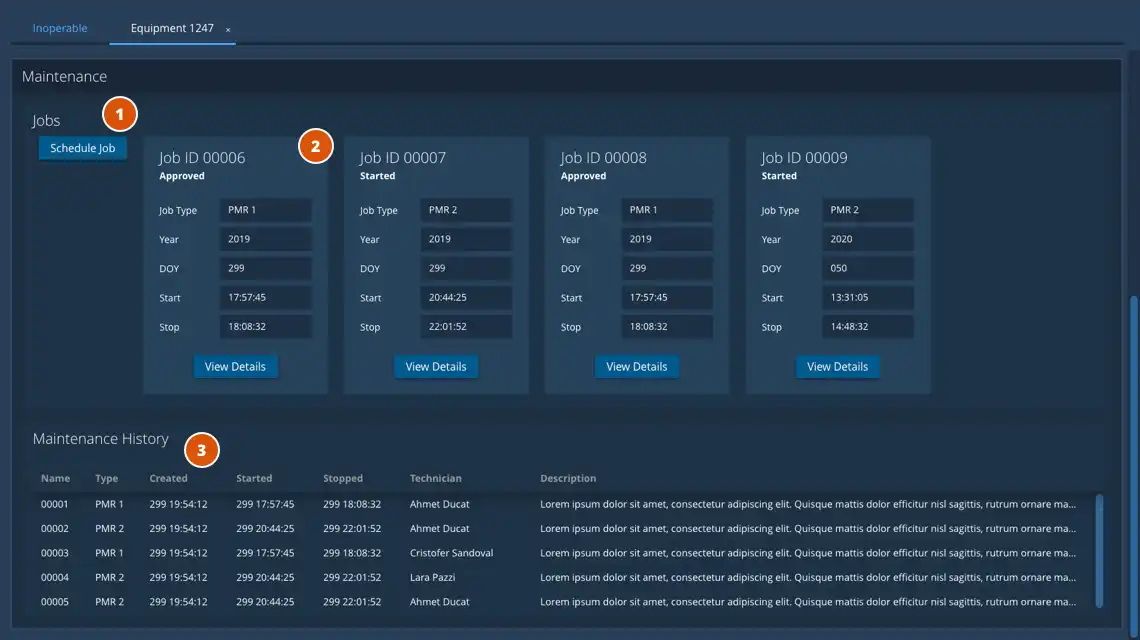The image size is (1140, 640).
Task: Click technician Cristofer Sandoval in history
Action: (451, 553)
